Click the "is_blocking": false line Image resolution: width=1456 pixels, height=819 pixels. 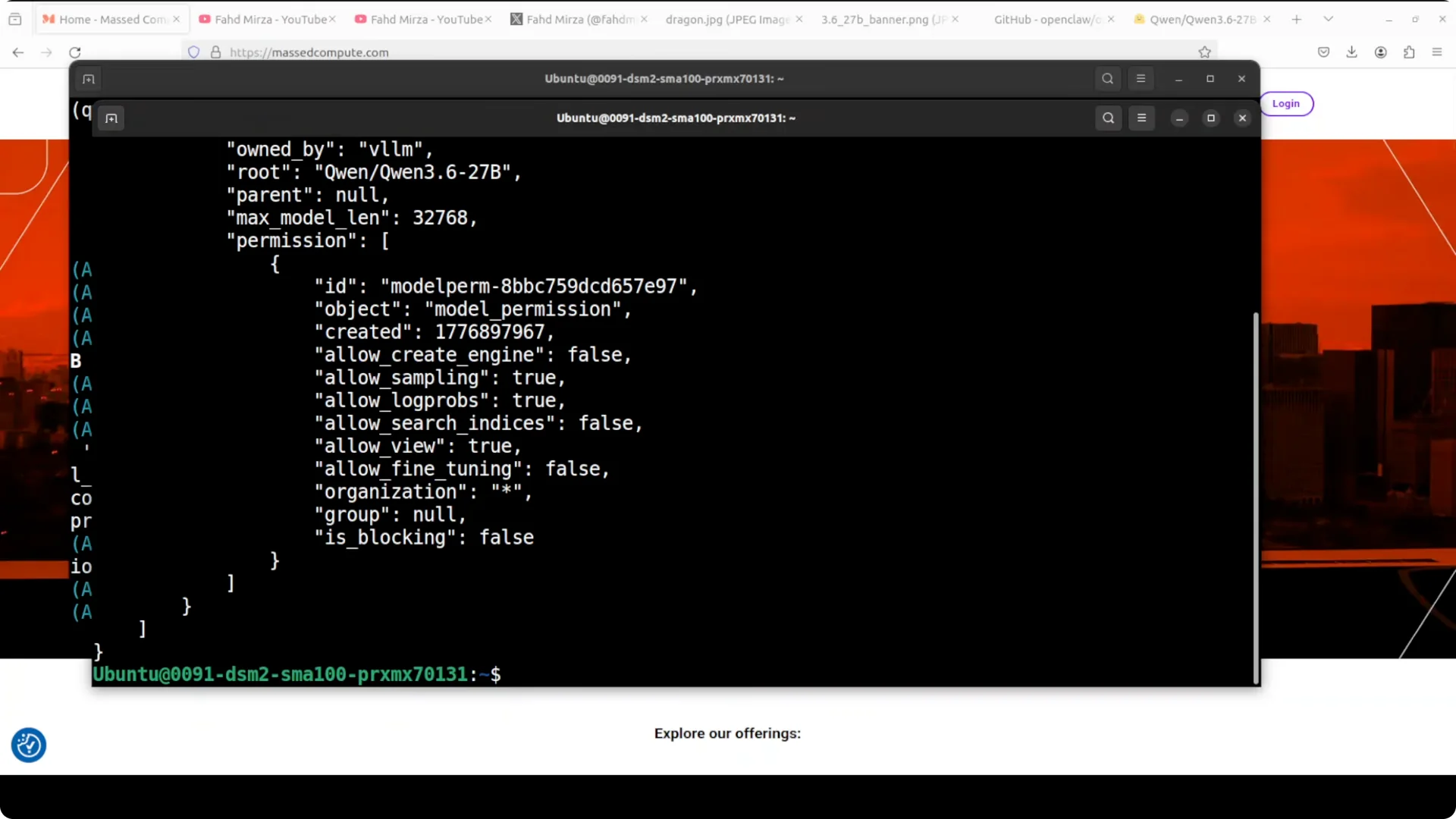(424, 537)
